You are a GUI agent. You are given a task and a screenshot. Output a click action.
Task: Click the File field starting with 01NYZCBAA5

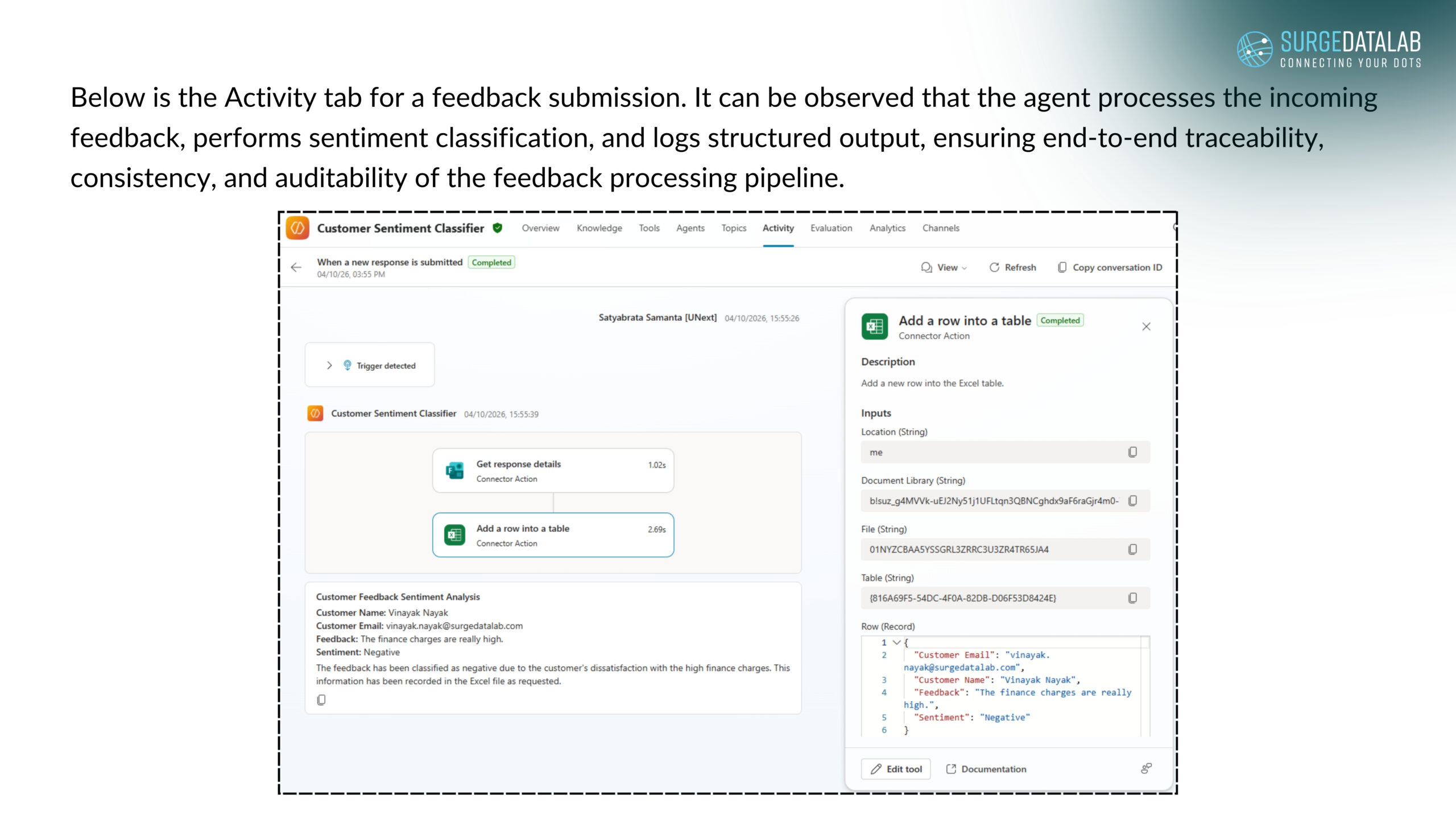[1005, 549]
